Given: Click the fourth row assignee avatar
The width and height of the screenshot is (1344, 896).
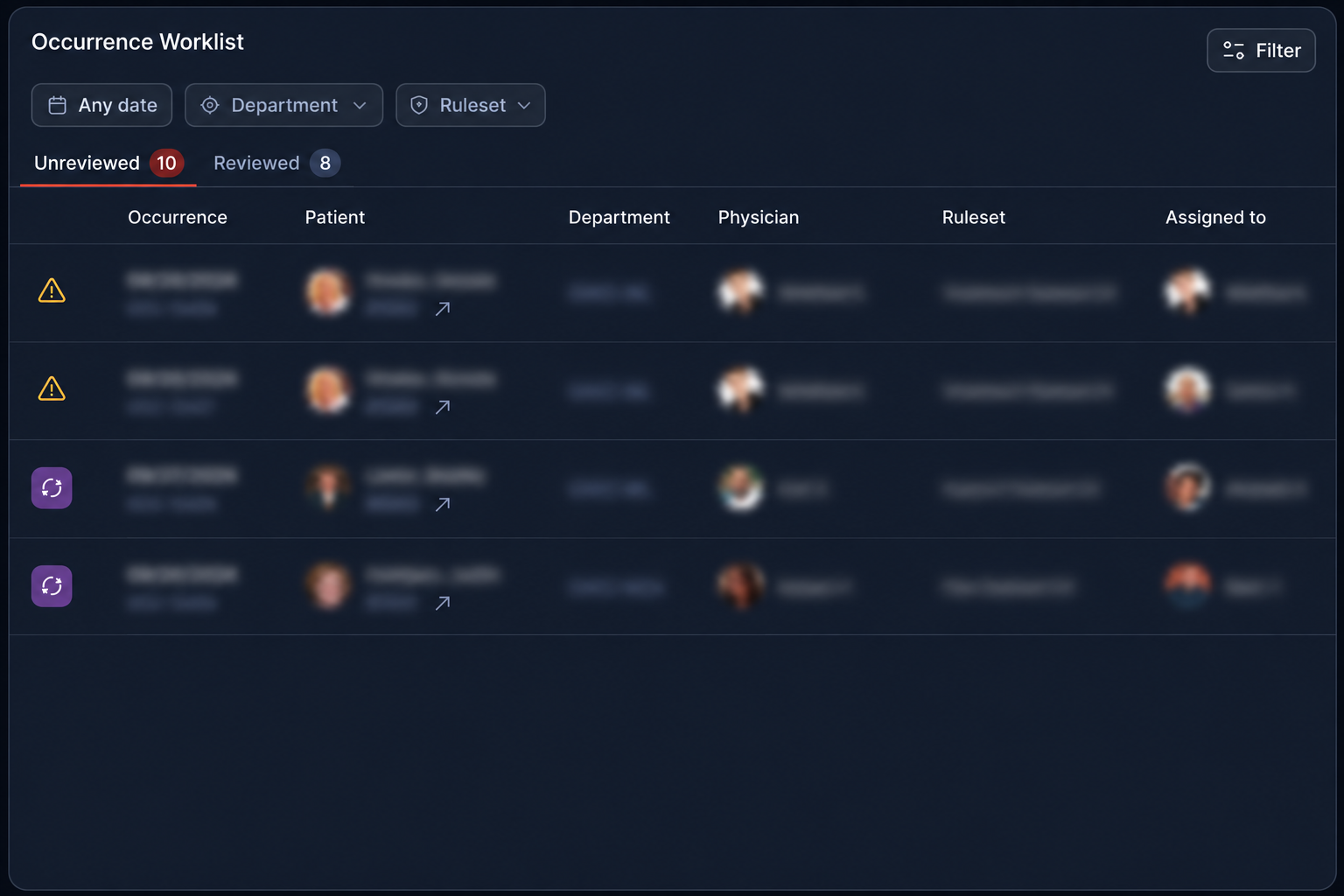Looking at the screenshot, I should coord(1188,586).
